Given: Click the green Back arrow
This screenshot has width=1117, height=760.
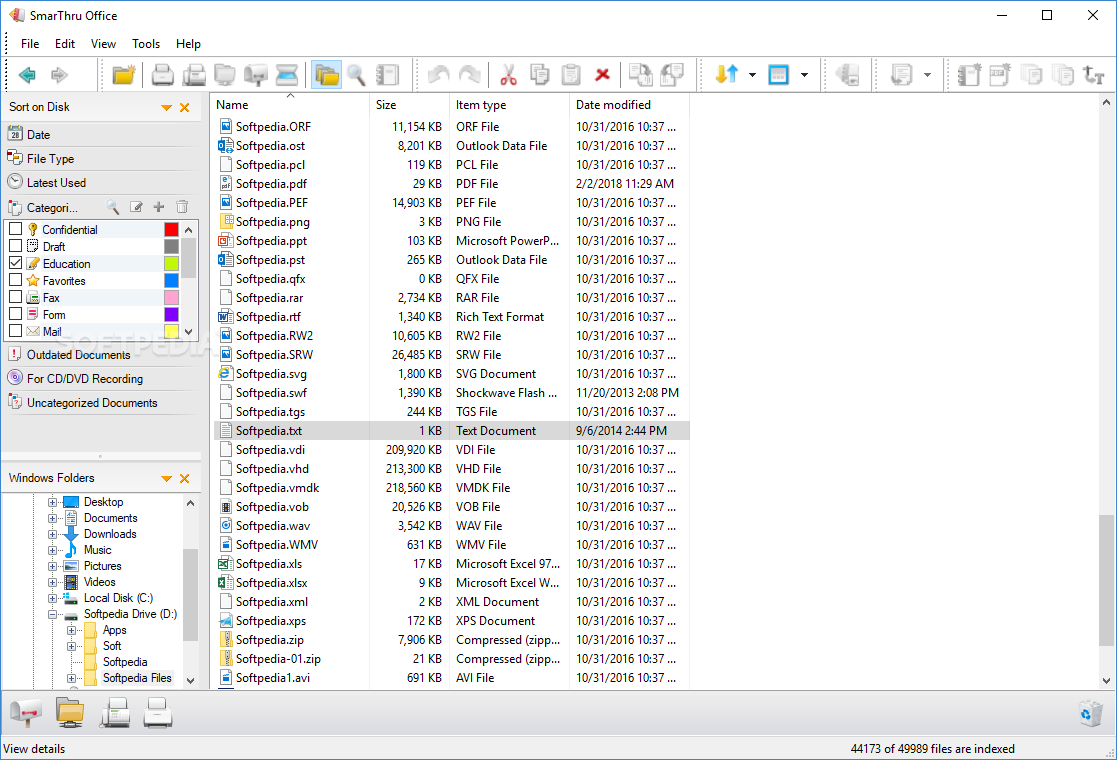Looking at the screenshot, I should coord(27,74).
